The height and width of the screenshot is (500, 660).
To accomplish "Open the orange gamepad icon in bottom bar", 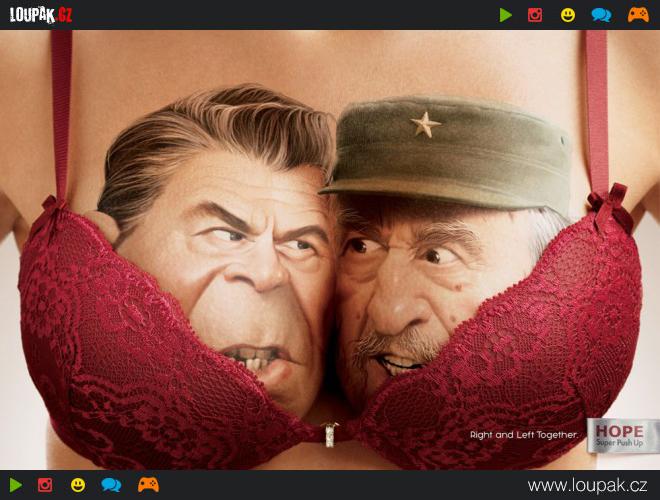I will coord(148,485).
